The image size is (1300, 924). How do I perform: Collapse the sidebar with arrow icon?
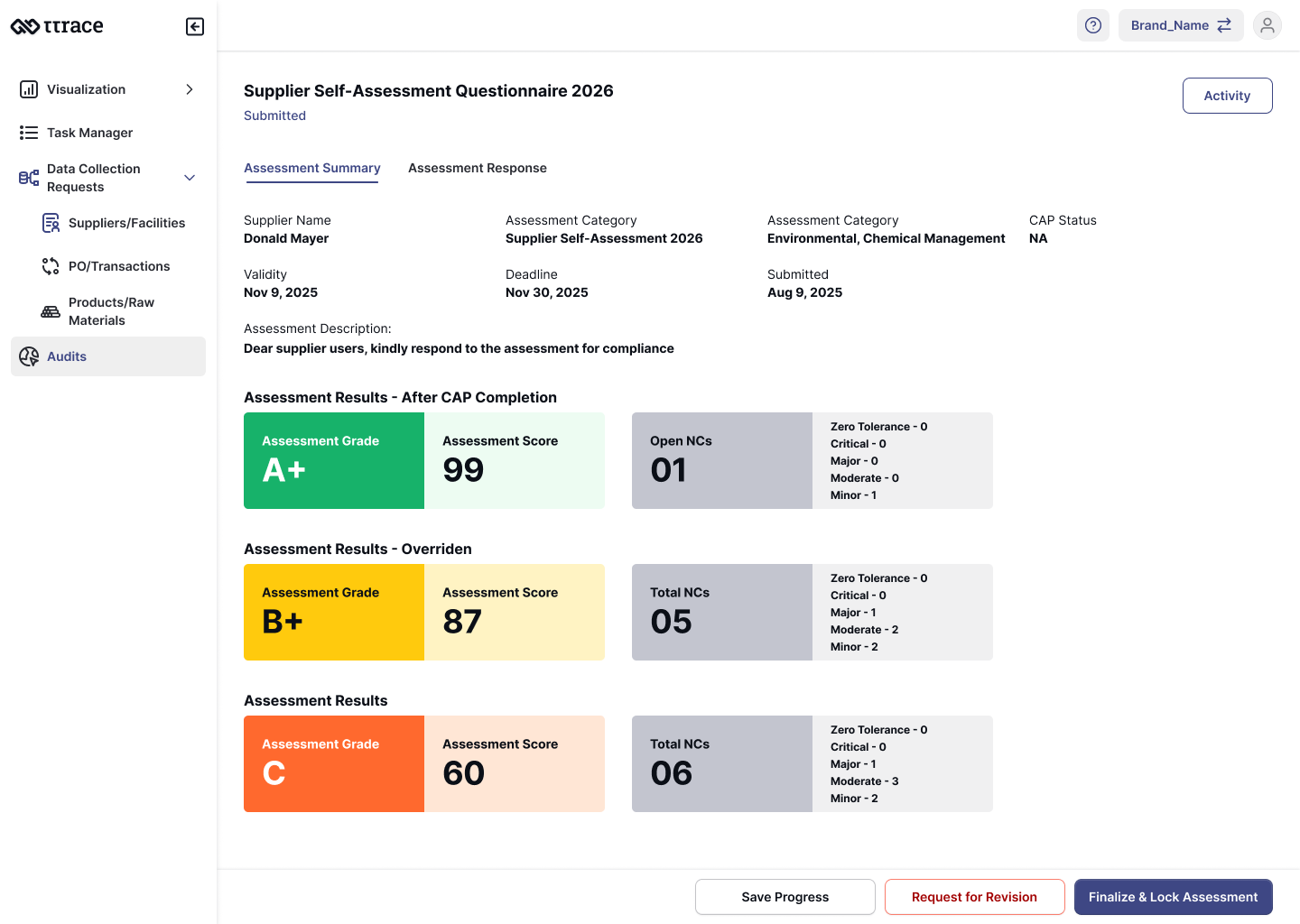tap(195, 26)
